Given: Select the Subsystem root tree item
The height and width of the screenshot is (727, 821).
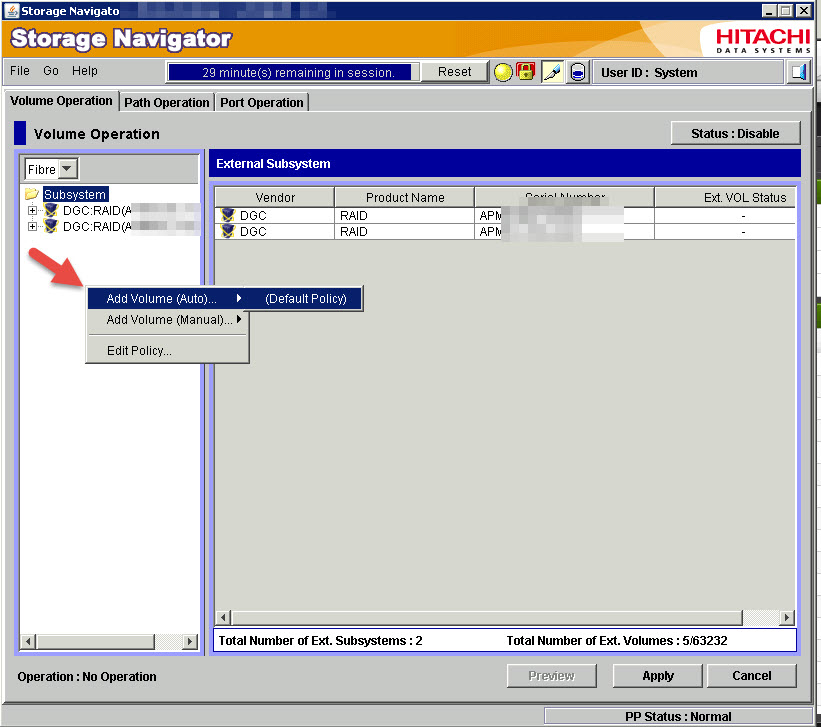Looking at the screenshot, I should point(75,194).
